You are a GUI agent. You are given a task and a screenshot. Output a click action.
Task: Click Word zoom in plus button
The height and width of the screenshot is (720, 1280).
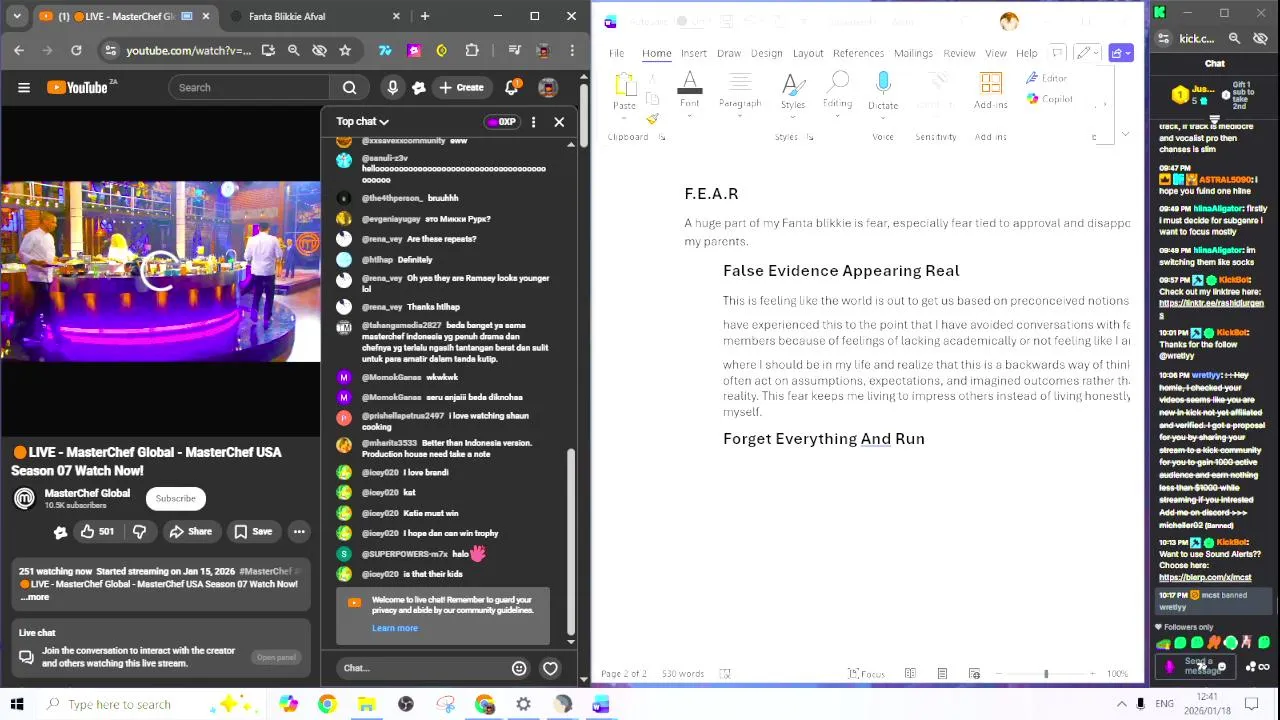[1092, 674]
